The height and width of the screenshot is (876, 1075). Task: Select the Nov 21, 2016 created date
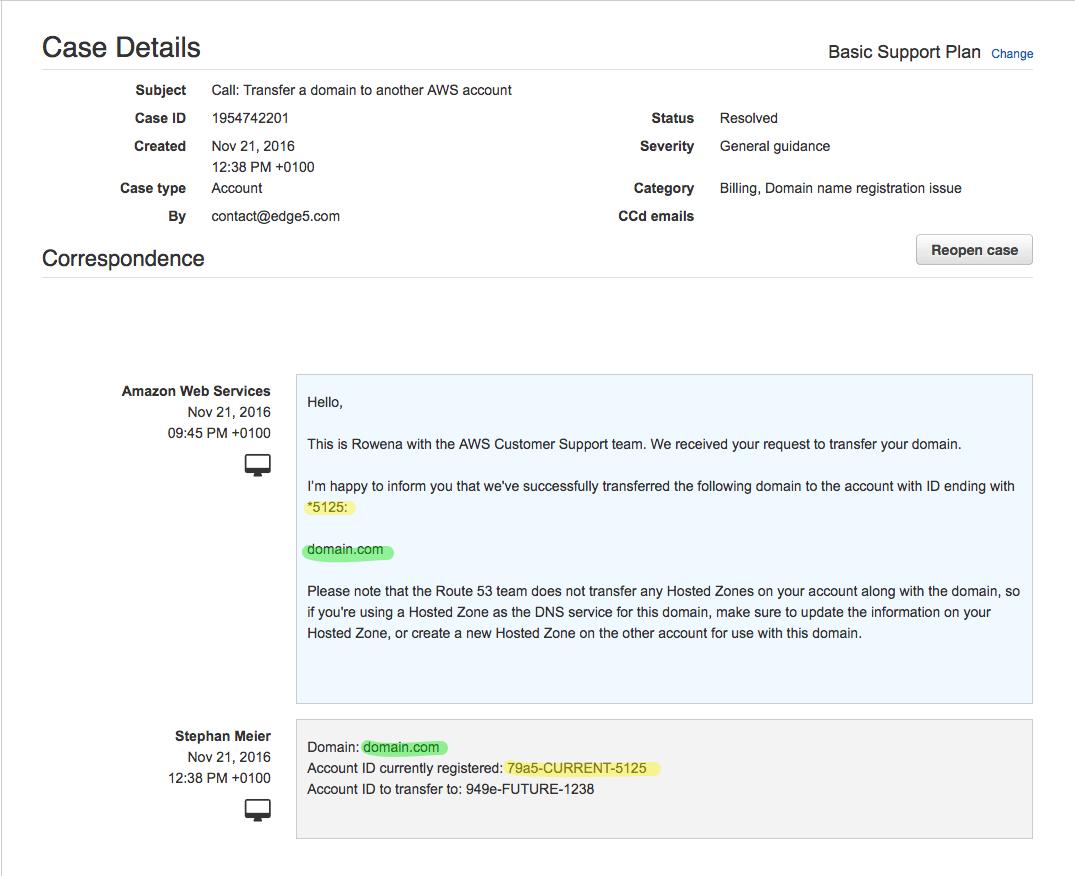tap(252, 144)
